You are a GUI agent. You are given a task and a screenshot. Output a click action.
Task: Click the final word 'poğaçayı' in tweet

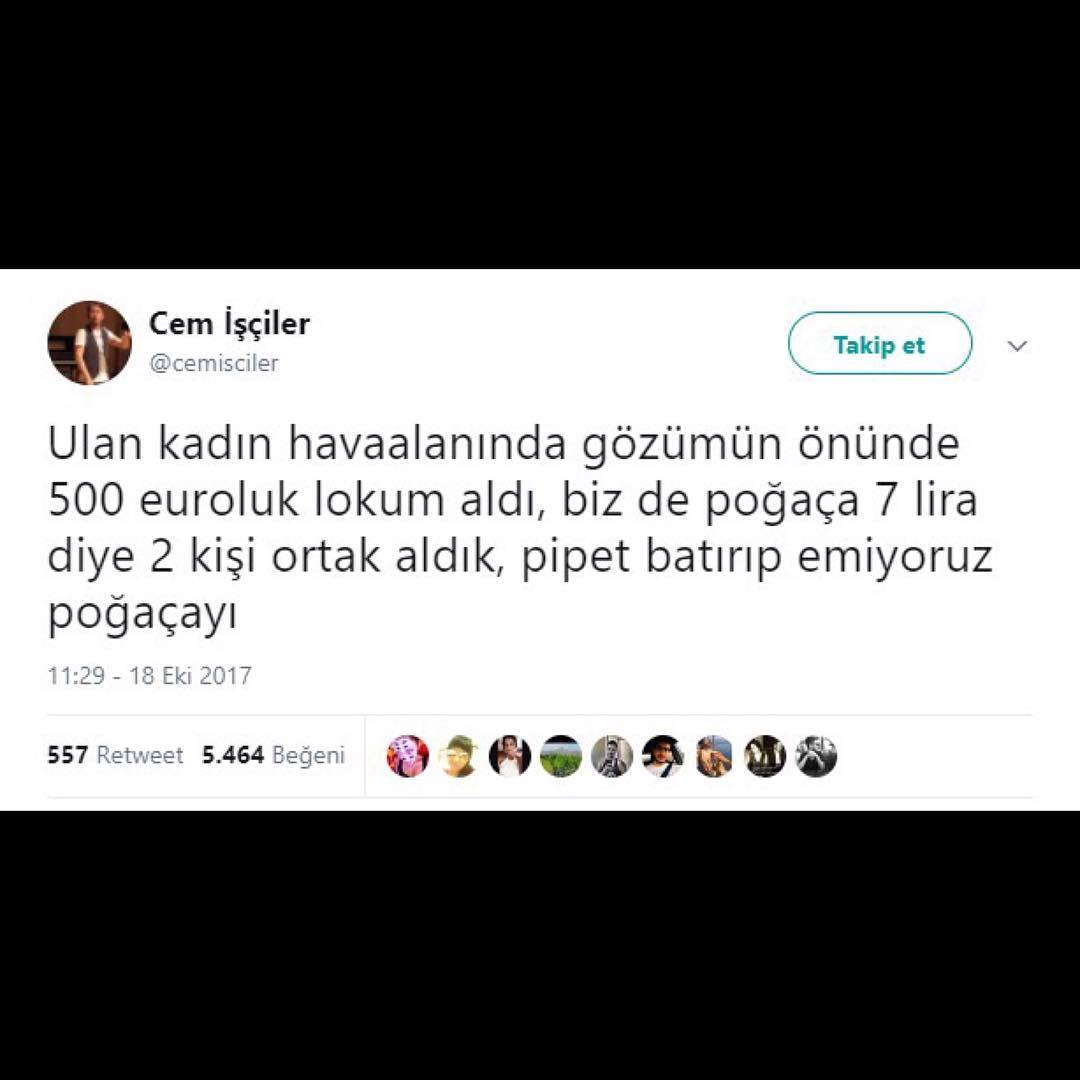[142, 613]
